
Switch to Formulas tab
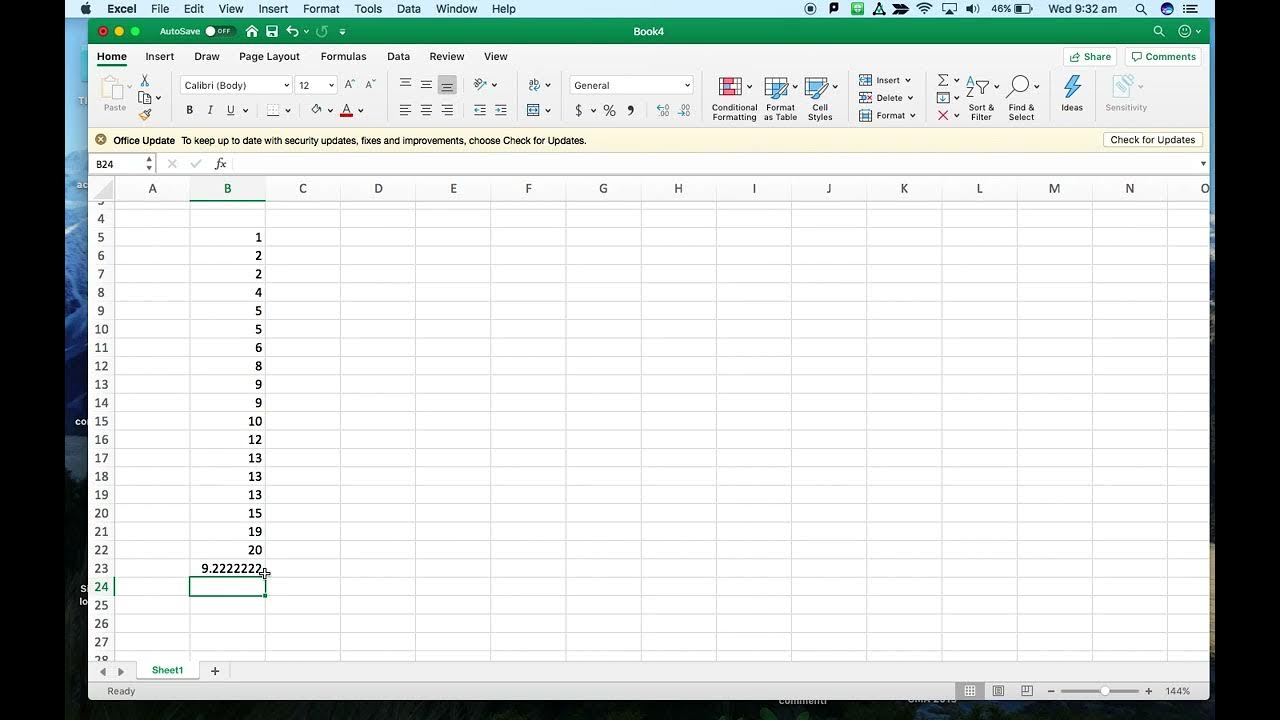343,57
